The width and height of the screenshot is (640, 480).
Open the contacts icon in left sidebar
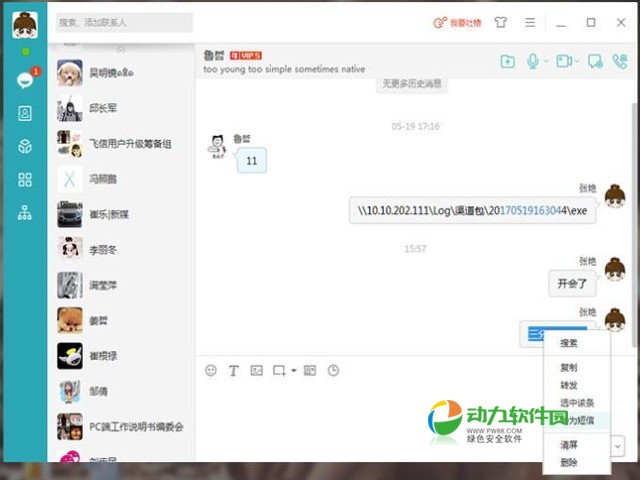25,113
